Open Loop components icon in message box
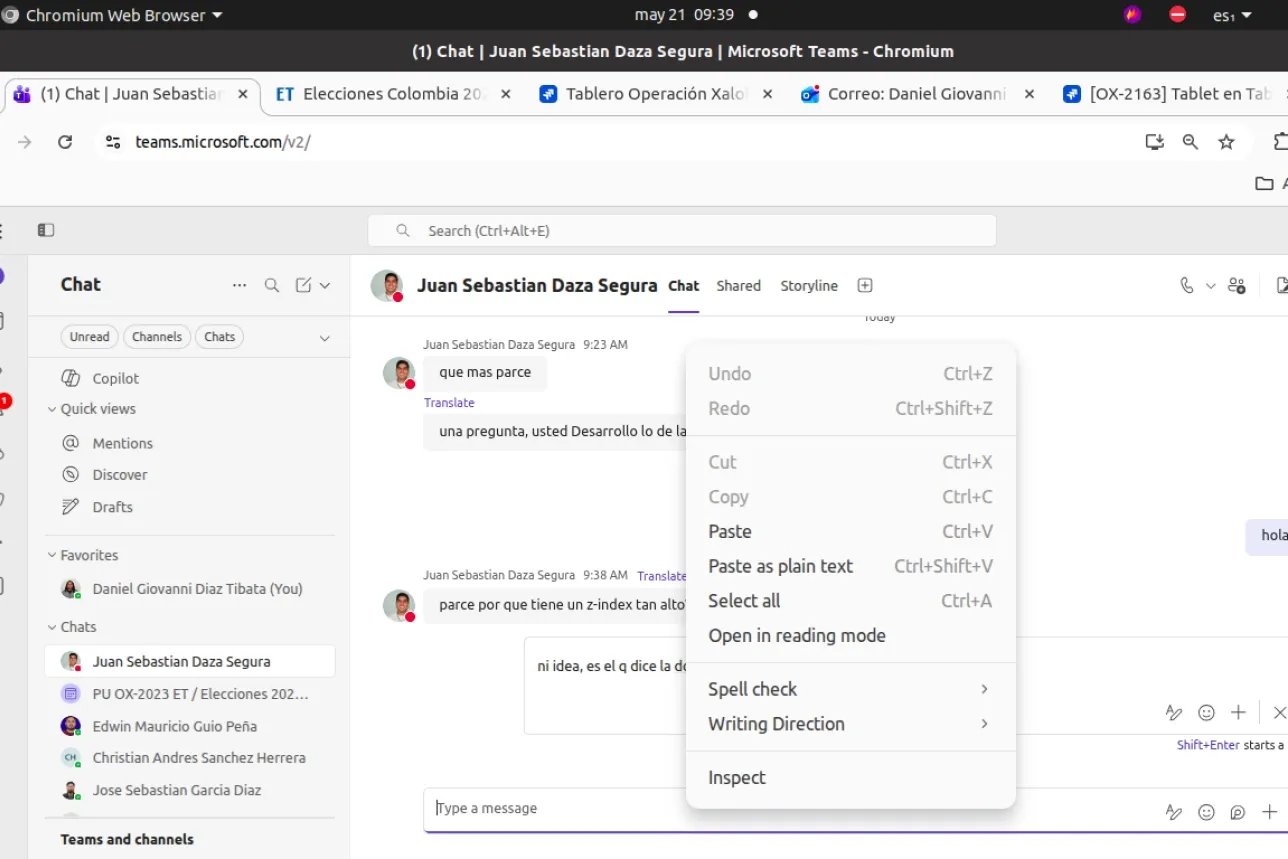The image size is (1288, 859). (1238, 812)
